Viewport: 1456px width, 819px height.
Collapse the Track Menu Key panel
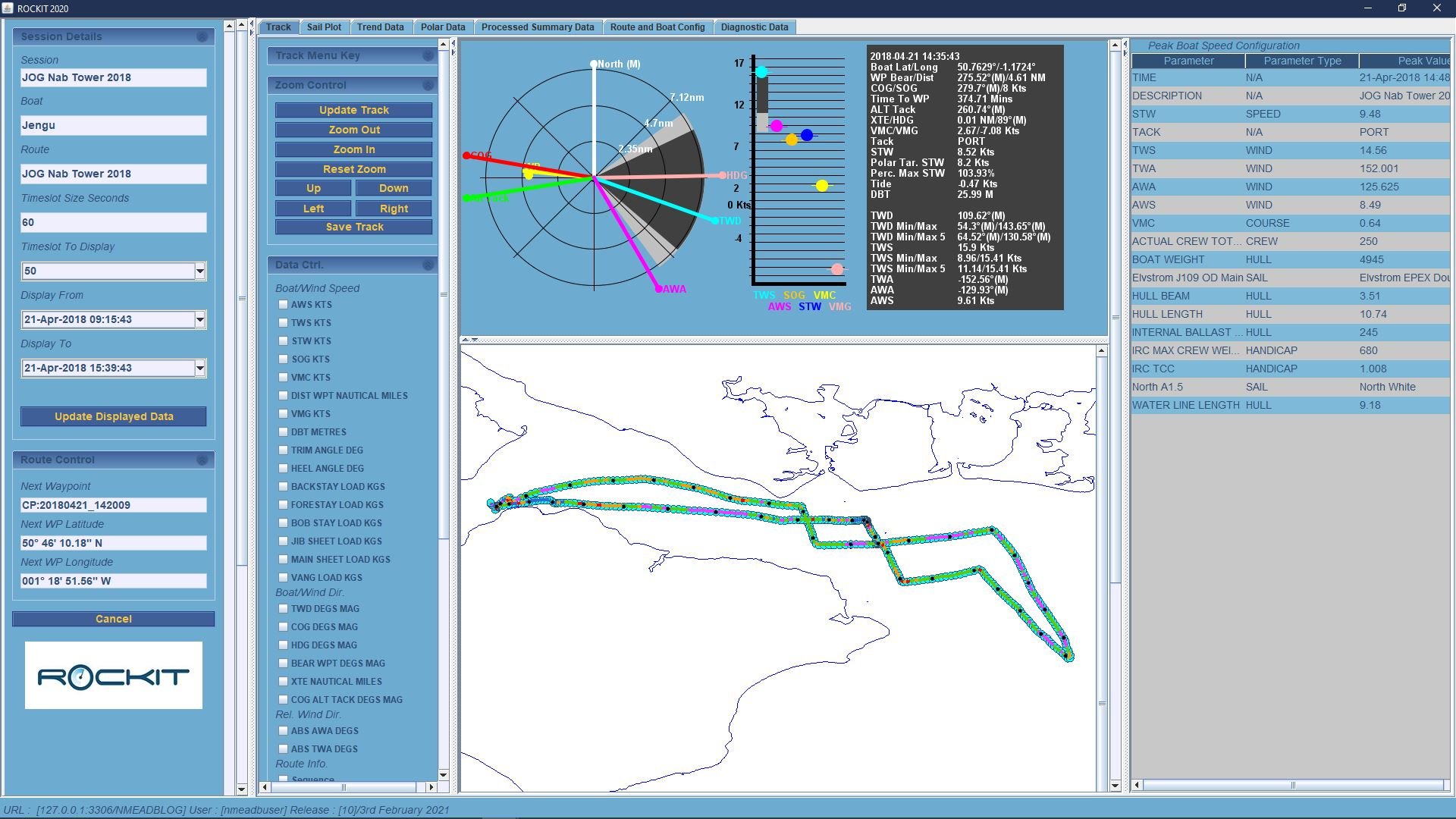click(428, 55)
